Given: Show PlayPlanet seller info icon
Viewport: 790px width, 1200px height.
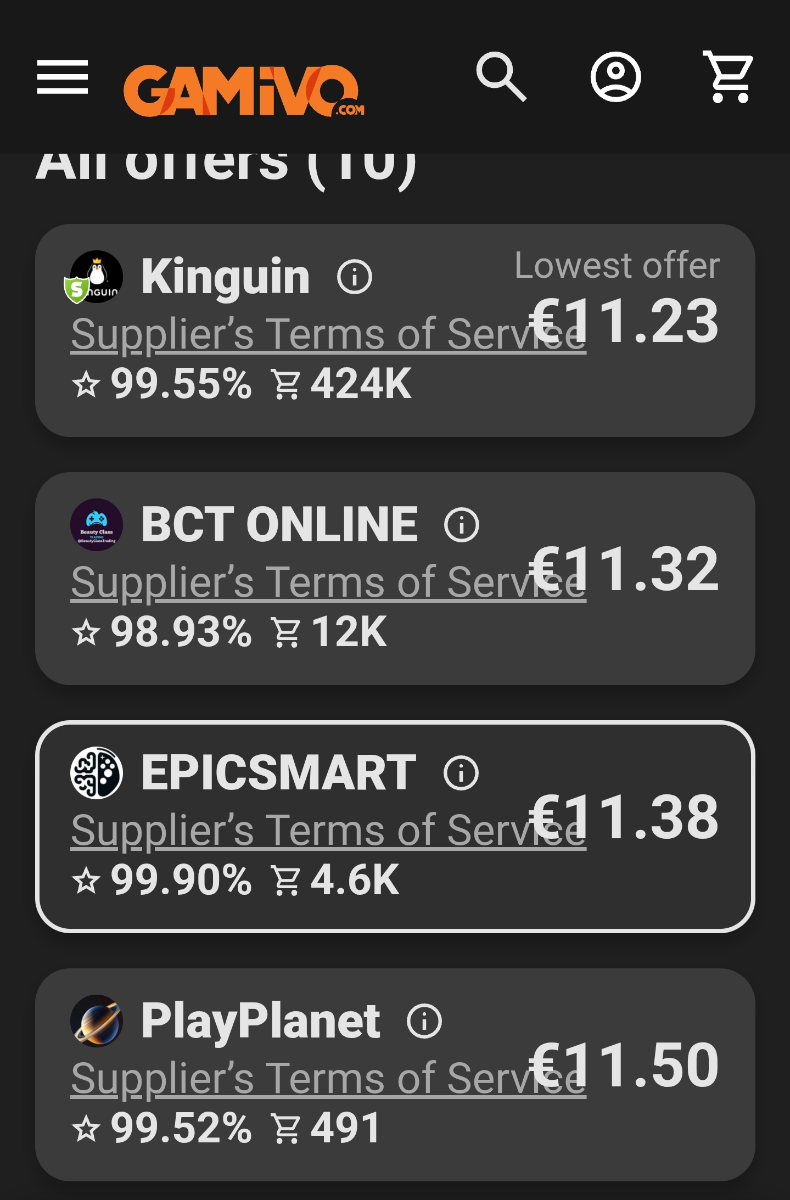Looking at the screenshot, I should pos(424,1021).
